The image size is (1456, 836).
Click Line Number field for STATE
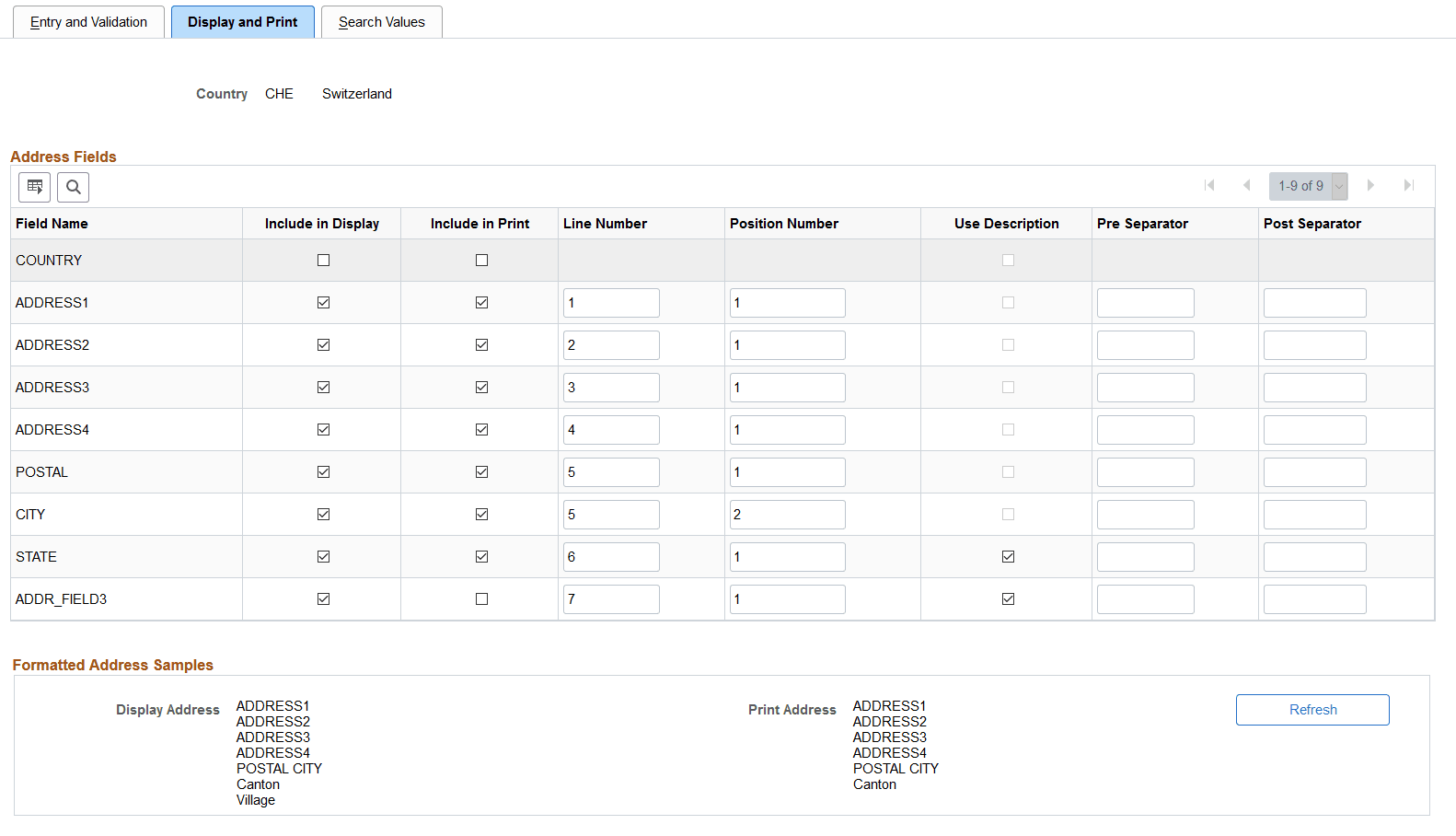point(611,557)
